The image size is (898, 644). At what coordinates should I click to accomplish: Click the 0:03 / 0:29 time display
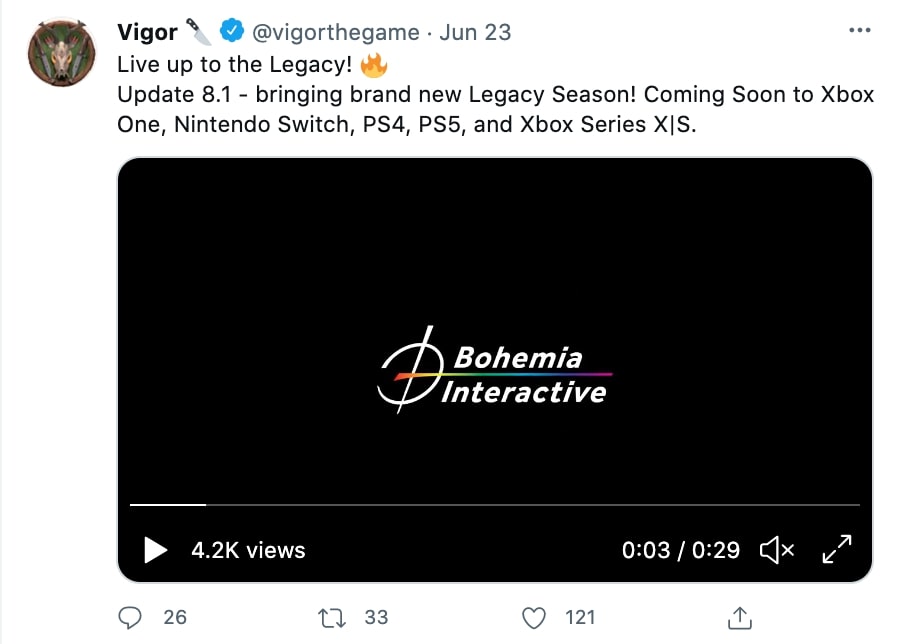pos(681,550)
